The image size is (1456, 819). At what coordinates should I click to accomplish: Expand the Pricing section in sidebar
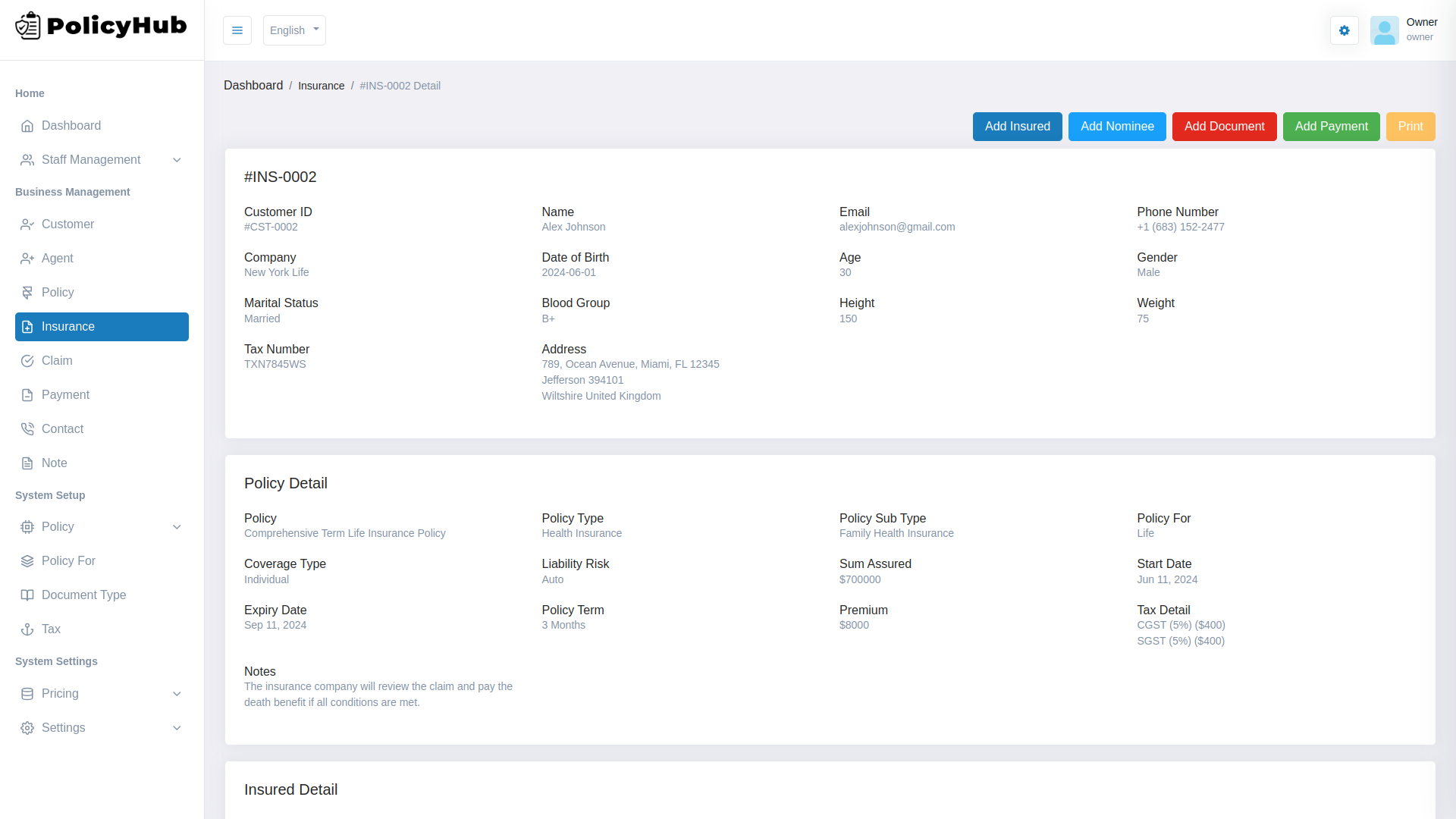[x=177, y=693]
